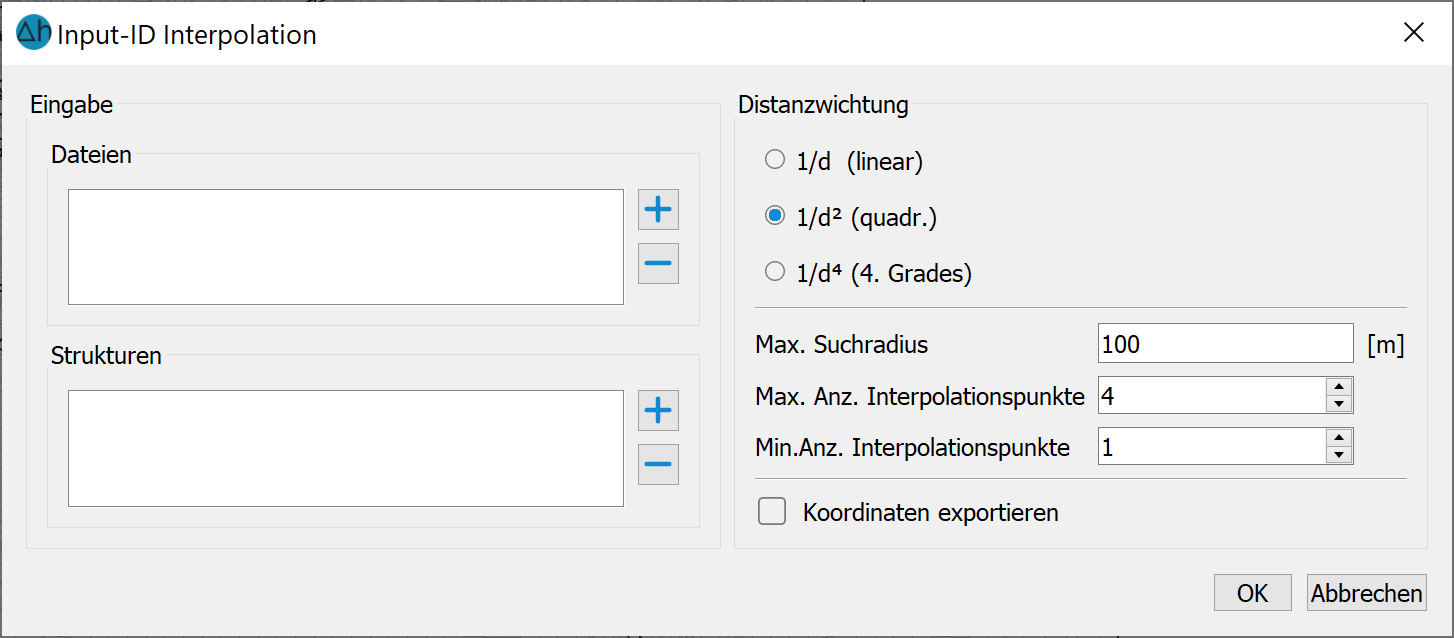
Task: Select 1/d² (quadr.) distance weighting
Action: 775,216
